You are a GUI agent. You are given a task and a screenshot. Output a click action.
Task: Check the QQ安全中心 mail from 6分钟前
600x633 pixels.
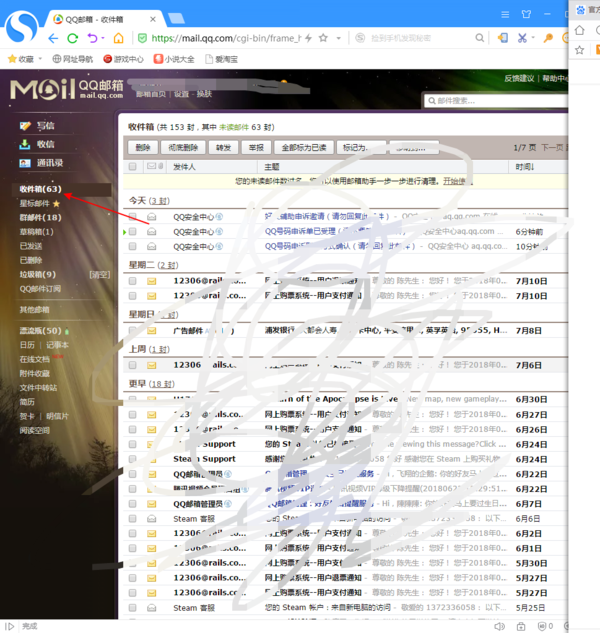tap(132, 232)
